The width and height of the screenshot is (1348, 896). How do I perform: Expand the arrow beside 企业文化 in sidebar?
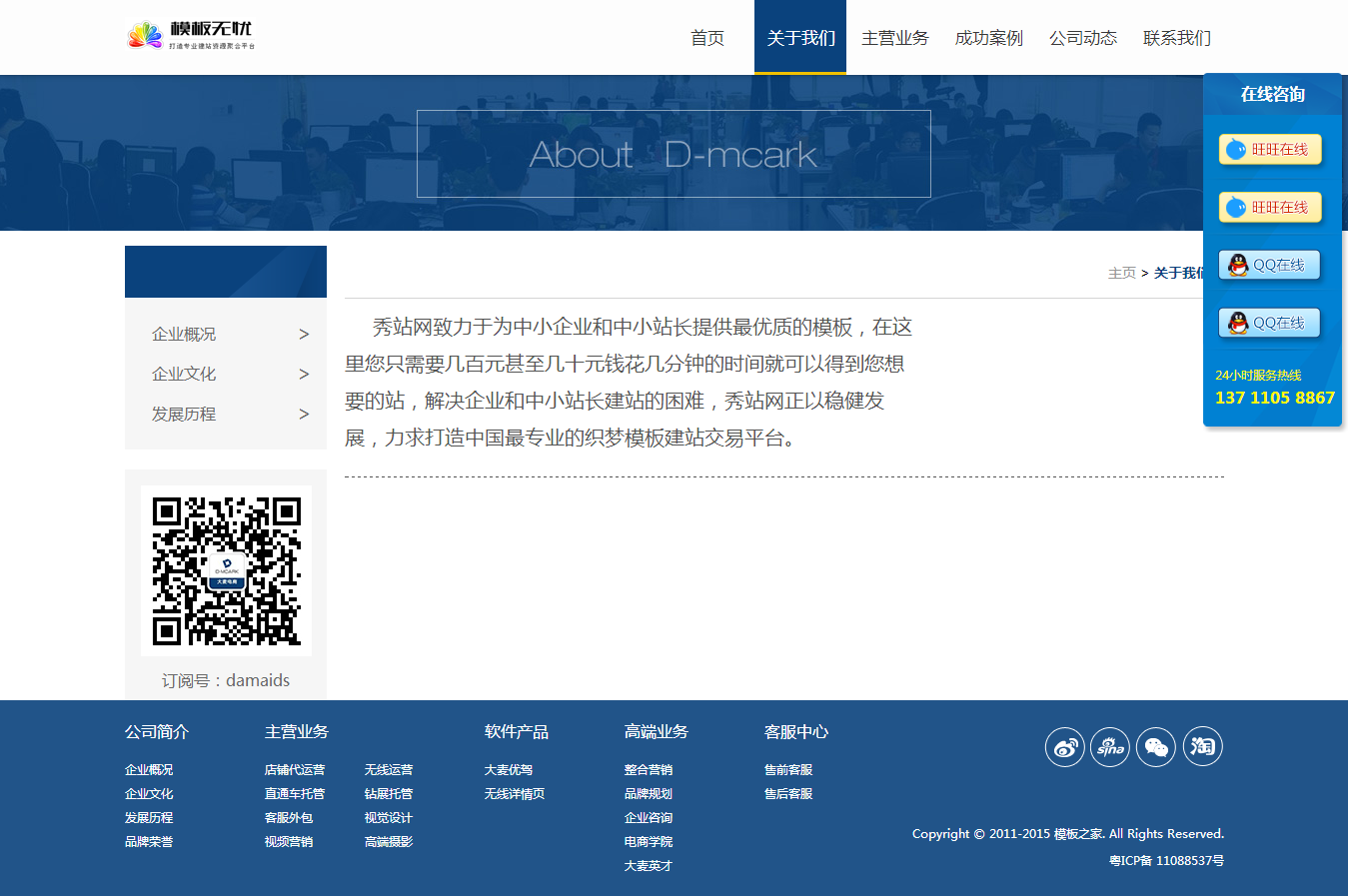(304, 375)
